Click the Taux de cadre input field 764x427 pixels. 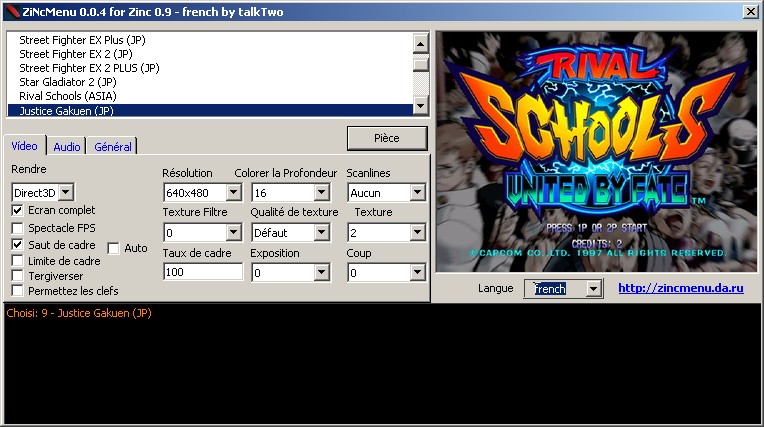203,272
